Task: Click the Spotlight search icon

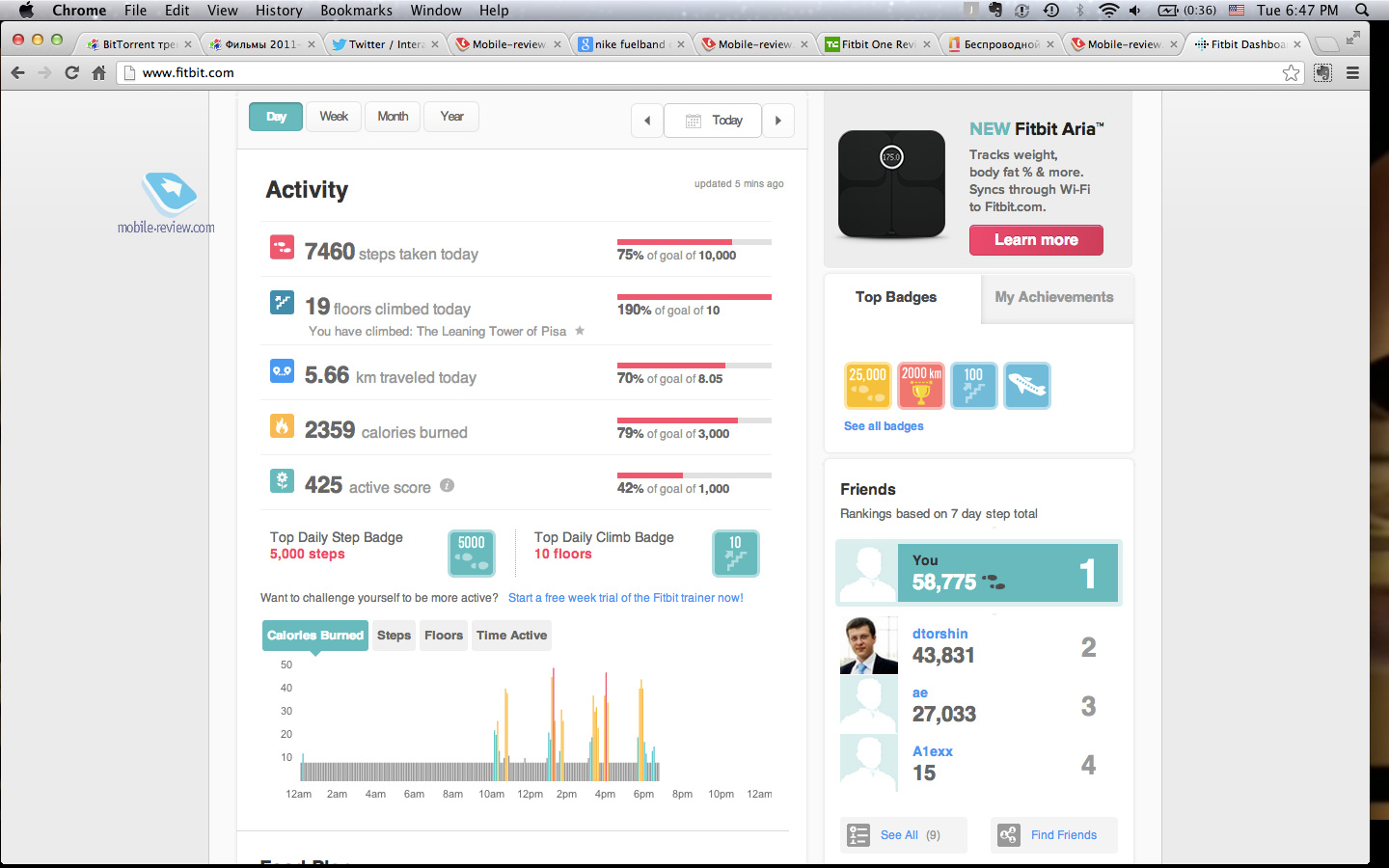Action: pyautogui.click(x=1362, y=11)
